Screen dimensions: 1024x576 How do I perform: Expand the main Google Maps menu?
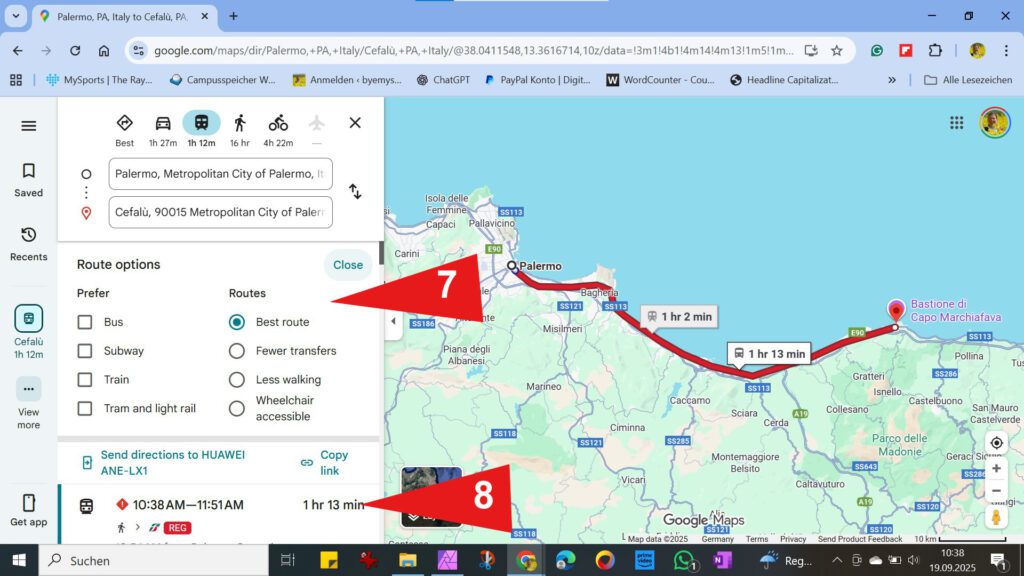(28, 125)
